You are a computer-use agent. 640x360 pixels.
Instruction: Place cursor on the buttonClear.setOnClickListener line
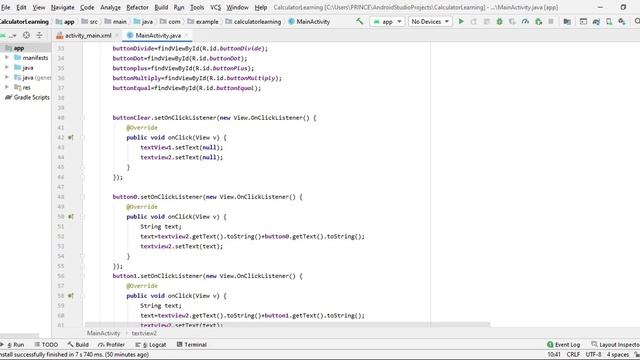[x=214, y=118]
